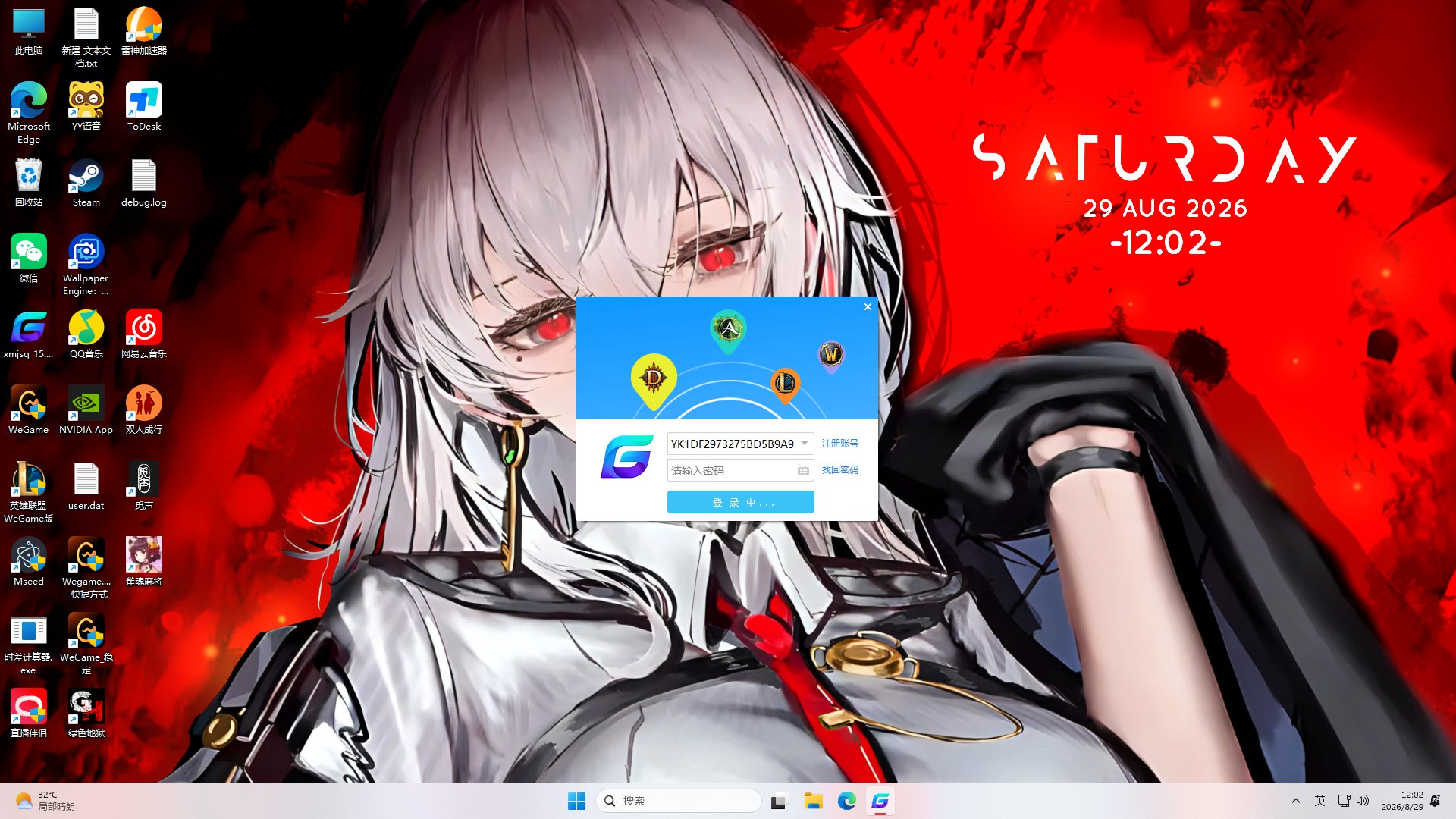The width and height of the screenshot is (1456, 819).
Task: Open the 双人成行 game shortcut
Action: coord(144,410)
